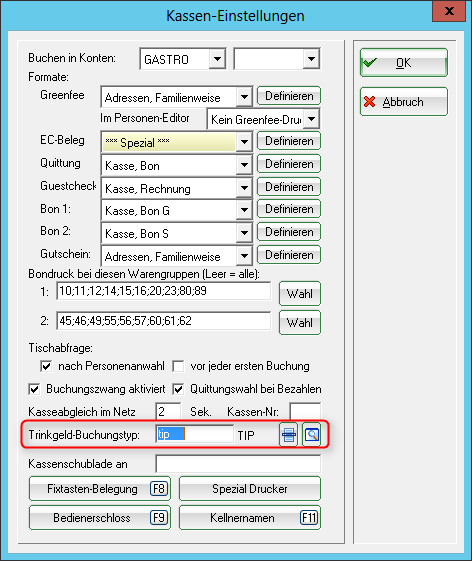Open the Kein Greenfee-Druck dropdown
This screenshot has width=472, height=561.
click(x=312, y=119)
